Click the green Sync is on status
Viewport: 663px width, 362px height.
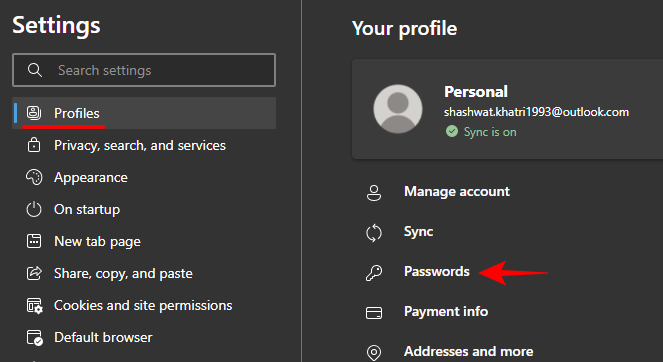pos(481,132)
